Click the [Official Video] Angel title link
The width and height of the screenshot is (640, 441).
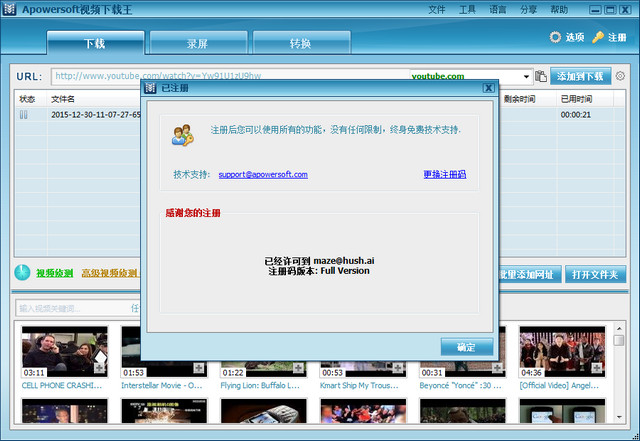click(559, 385)
